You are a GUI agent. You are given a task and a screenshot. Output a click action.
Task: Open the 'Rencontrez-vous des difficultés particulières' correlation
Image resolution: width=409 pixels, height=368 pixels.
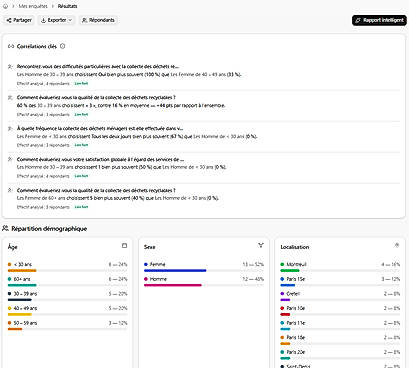point(98,67)
